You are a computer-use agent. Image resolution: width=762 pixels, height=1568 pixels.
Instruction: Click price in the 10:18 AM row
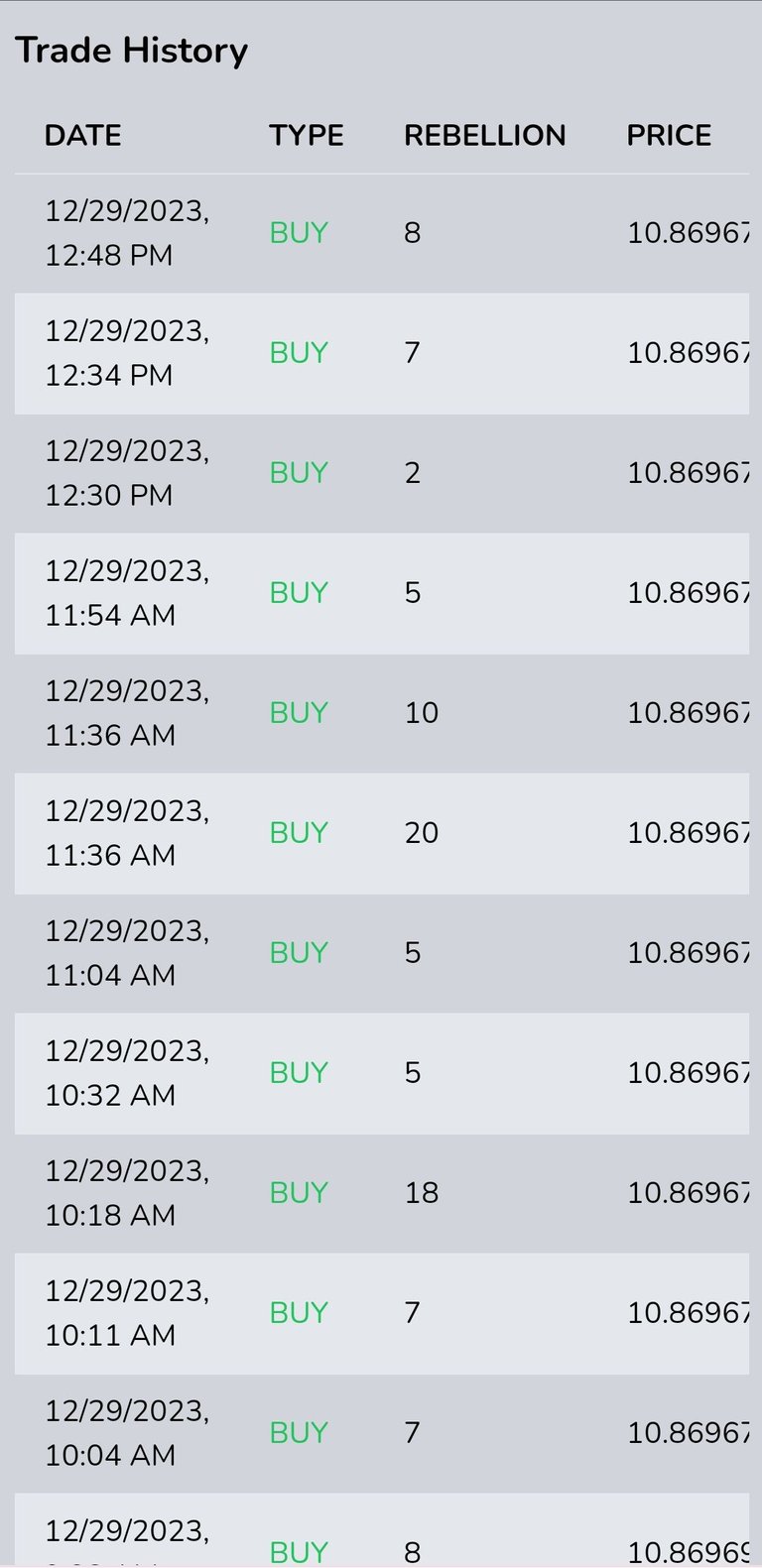click(689, 1192)
